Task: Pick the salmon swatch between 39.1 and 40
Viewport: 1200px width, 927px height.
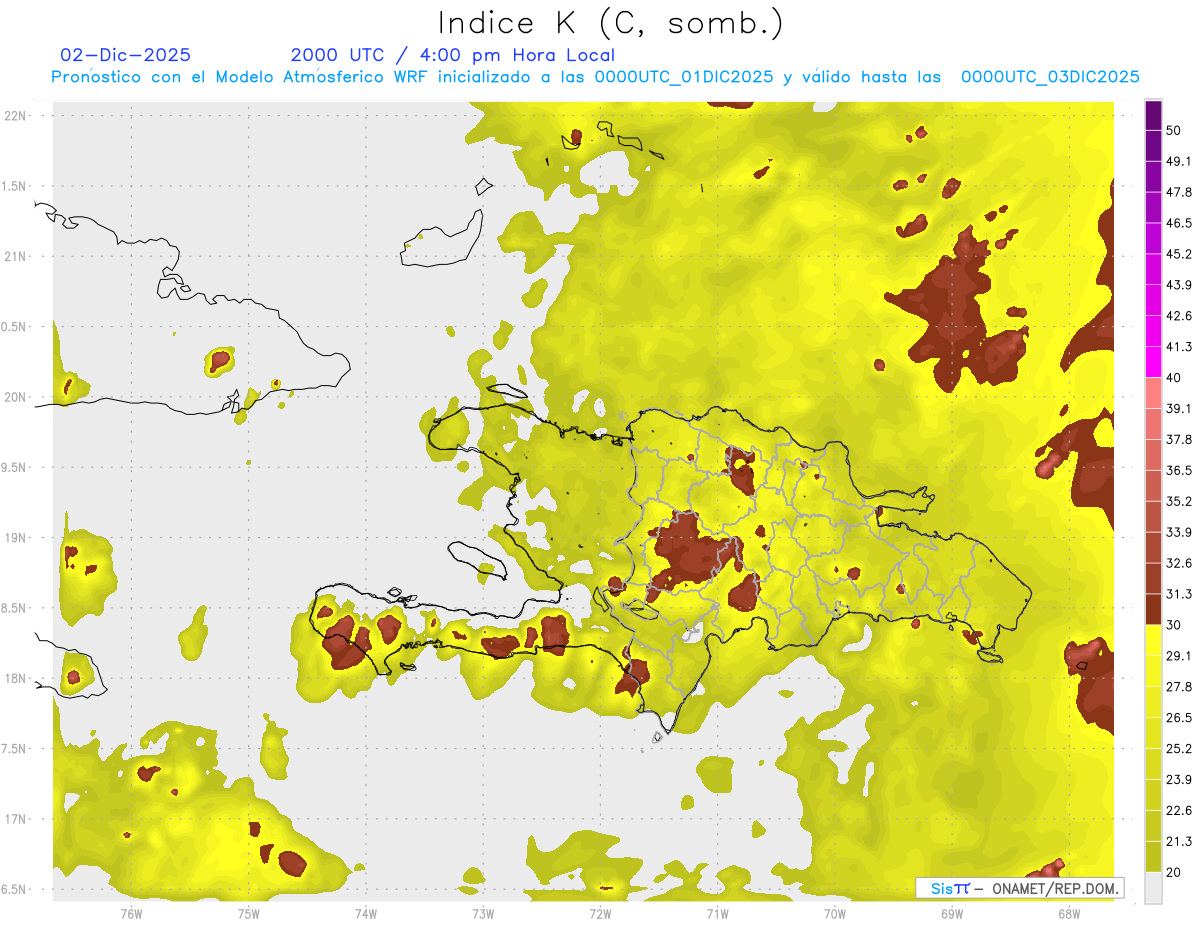Action: pos(1153,394)
